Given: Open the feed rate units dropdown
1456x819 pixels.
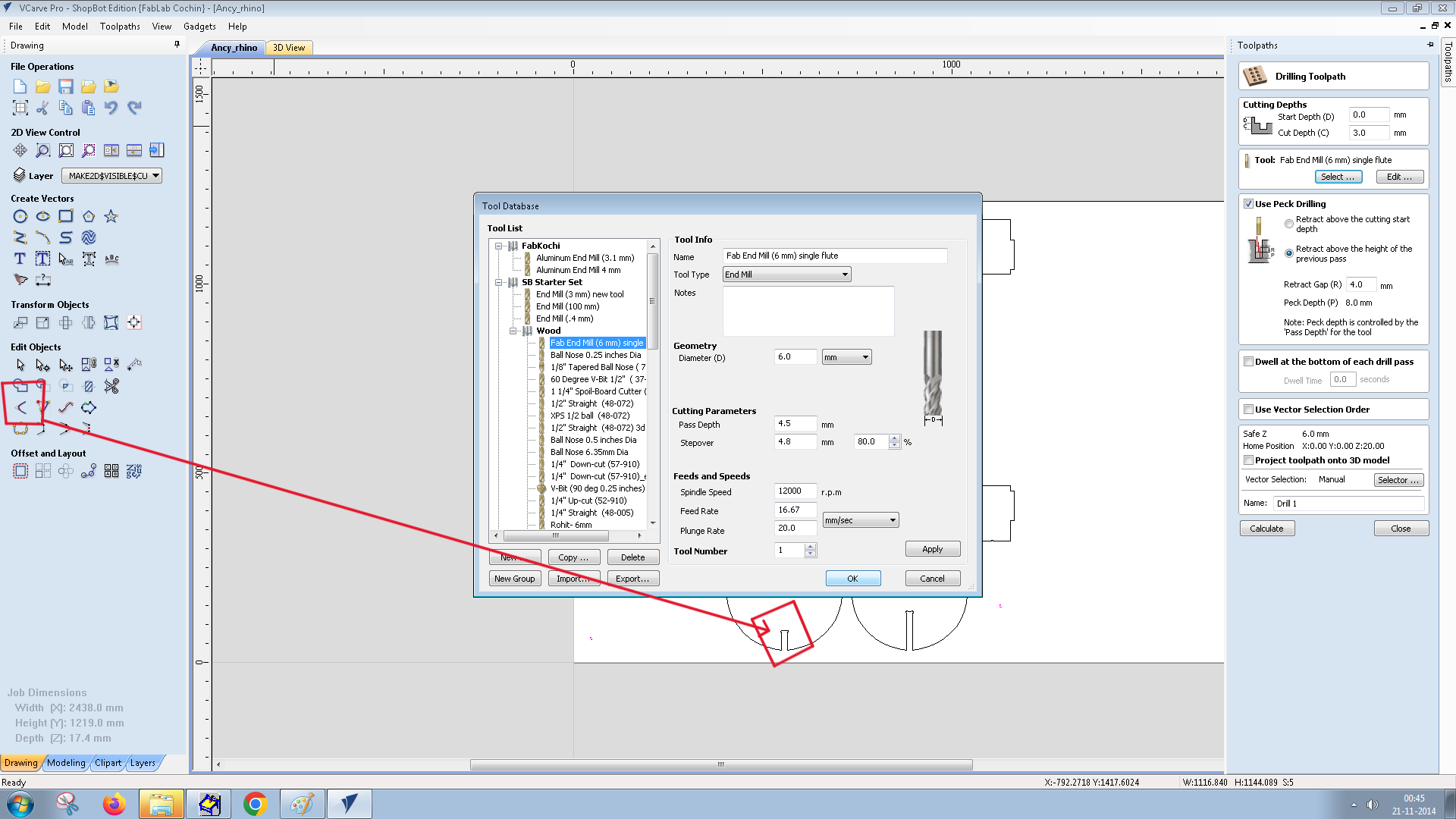Looking at the screenshot, I should [861, 520].
